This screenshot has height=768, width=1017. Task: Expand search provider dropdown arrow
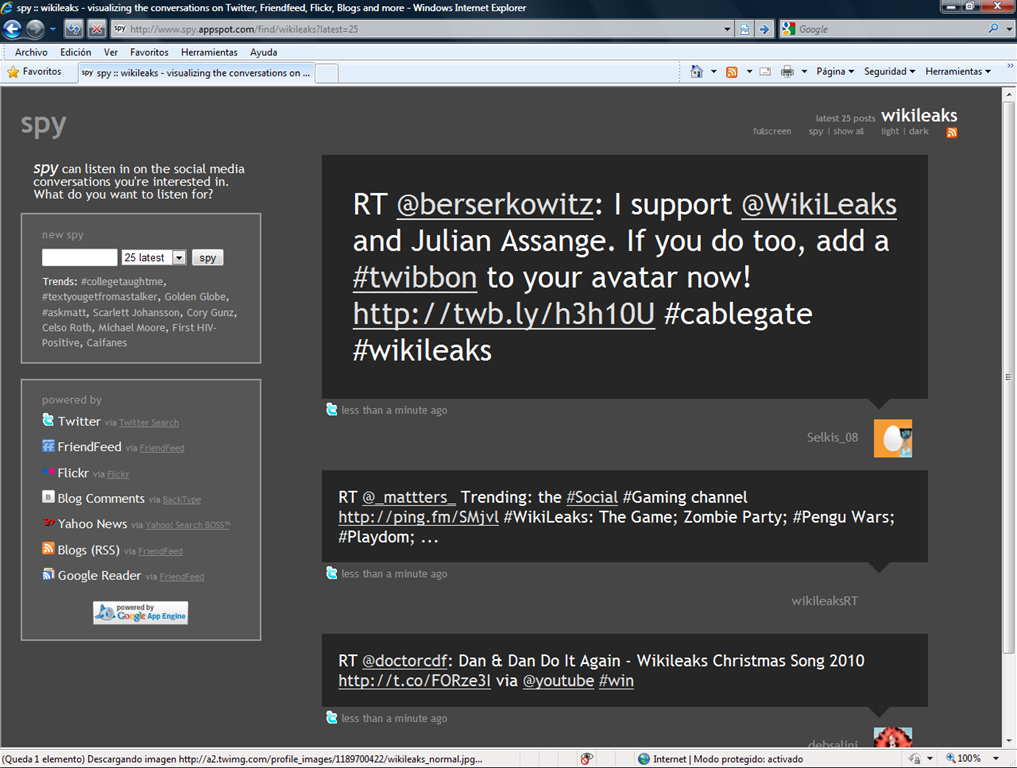(1009, 29)
